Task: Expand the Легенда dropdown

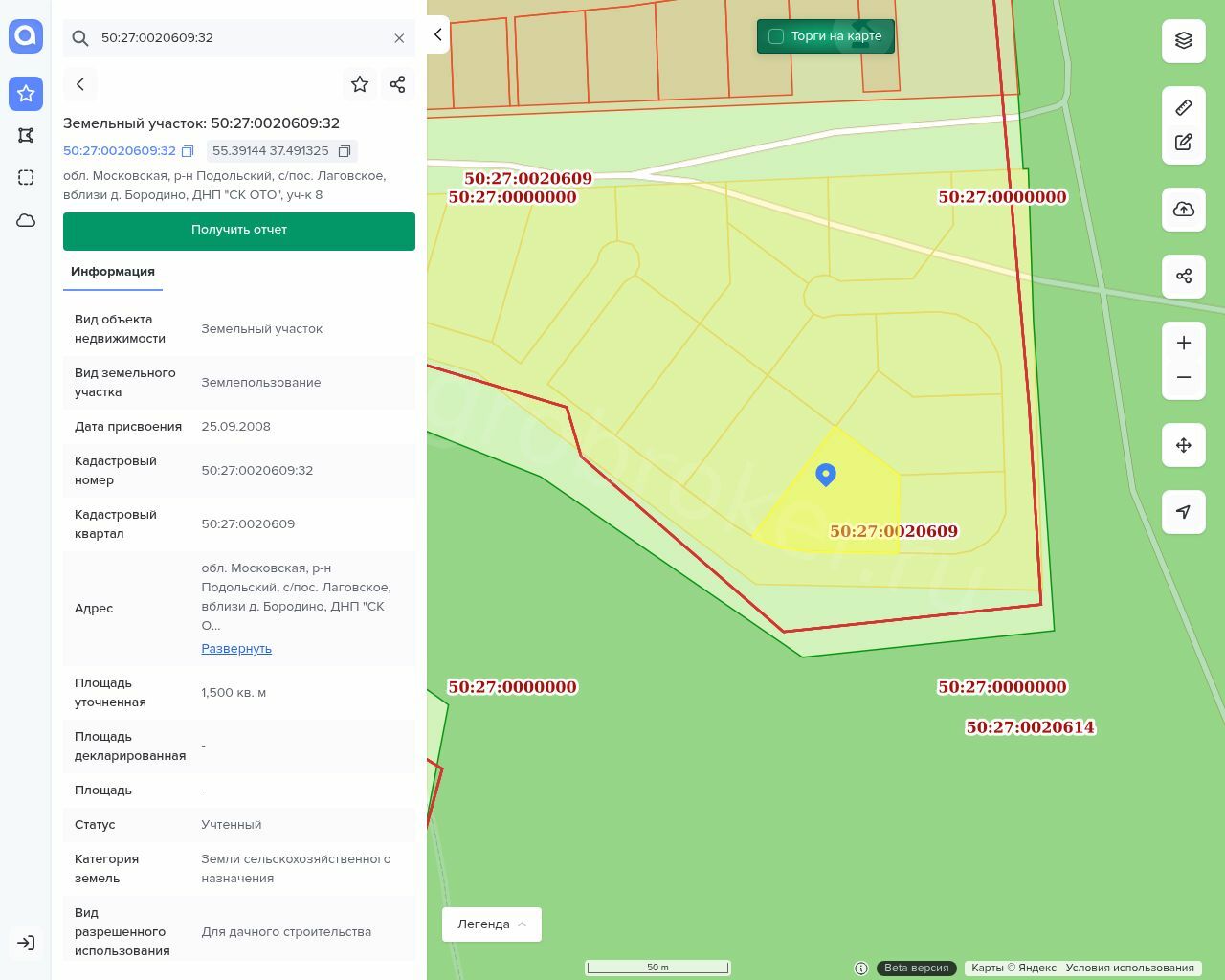Action: [492, 924]
